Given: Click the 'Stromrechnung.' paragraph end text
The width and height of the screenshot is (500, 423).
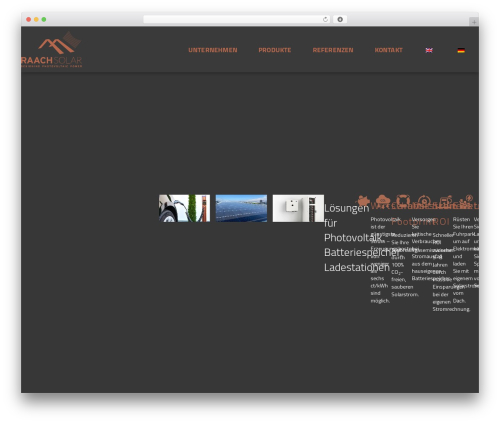Looking at the screenshot, I should click(451, 309).
